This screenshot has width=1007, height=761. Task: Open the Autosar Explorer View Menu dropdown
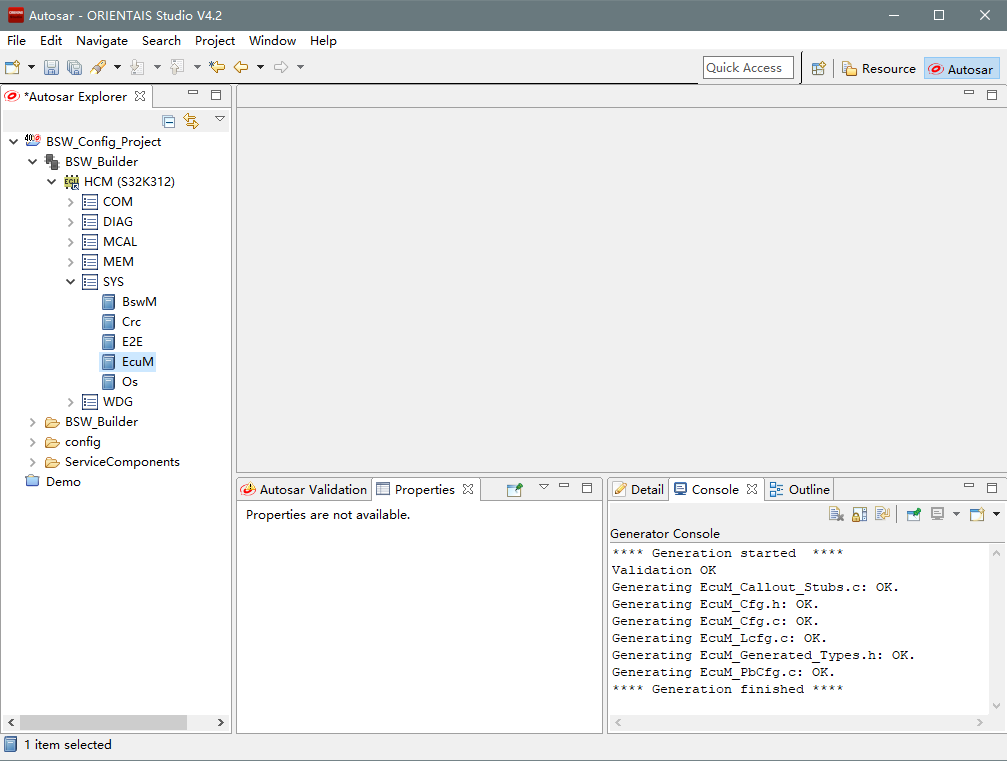(220, 119)
